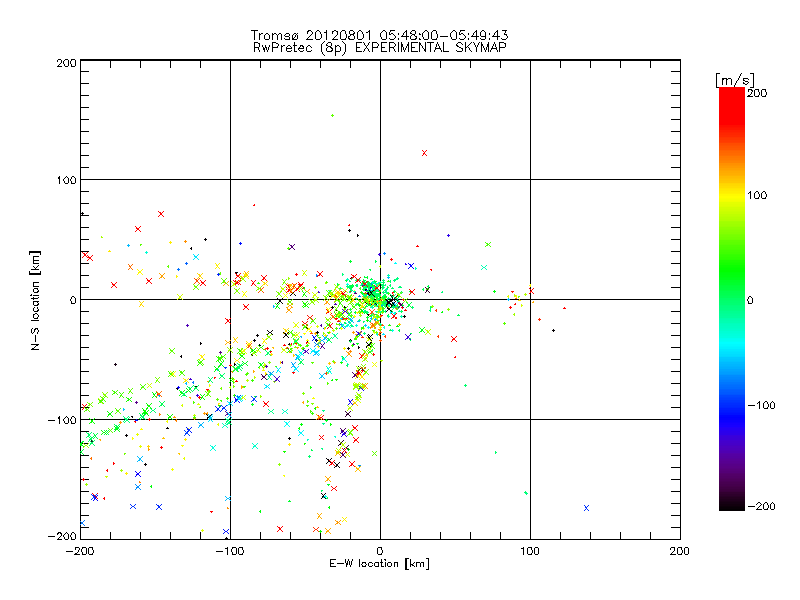The image size is (800, 600).
Task: Click the '[m/s]' colorbar unit label
Action: pyautogui.click(x=734, y=80)
